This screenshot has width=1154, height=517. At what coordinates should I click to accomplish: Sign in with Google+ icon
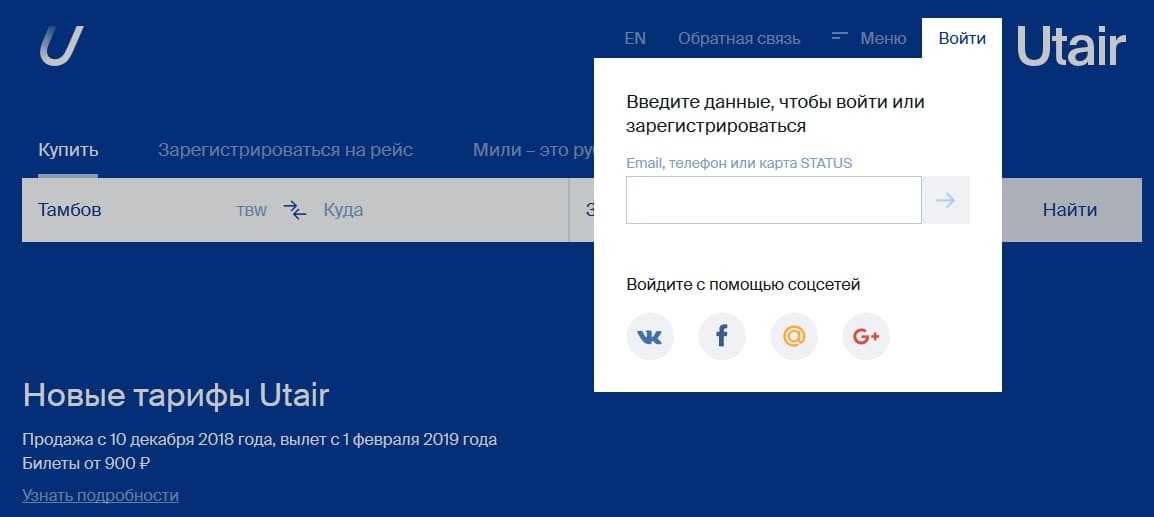[x=866, y=337]
